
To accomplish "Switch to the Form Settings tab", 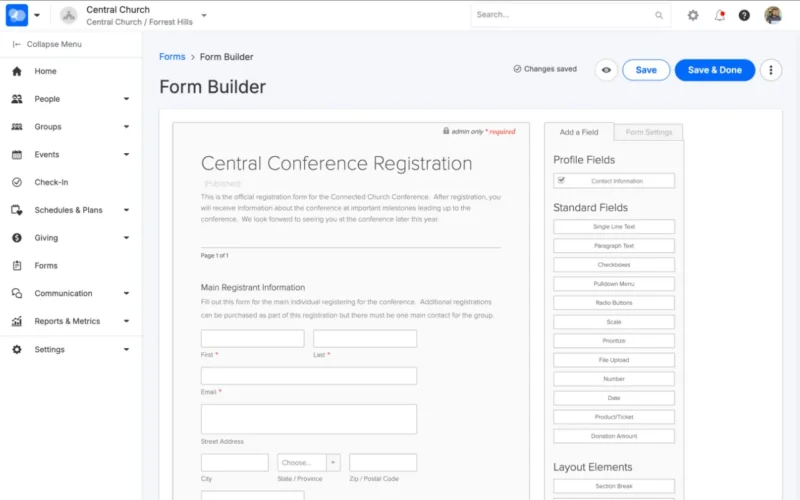I will [648, 132].
